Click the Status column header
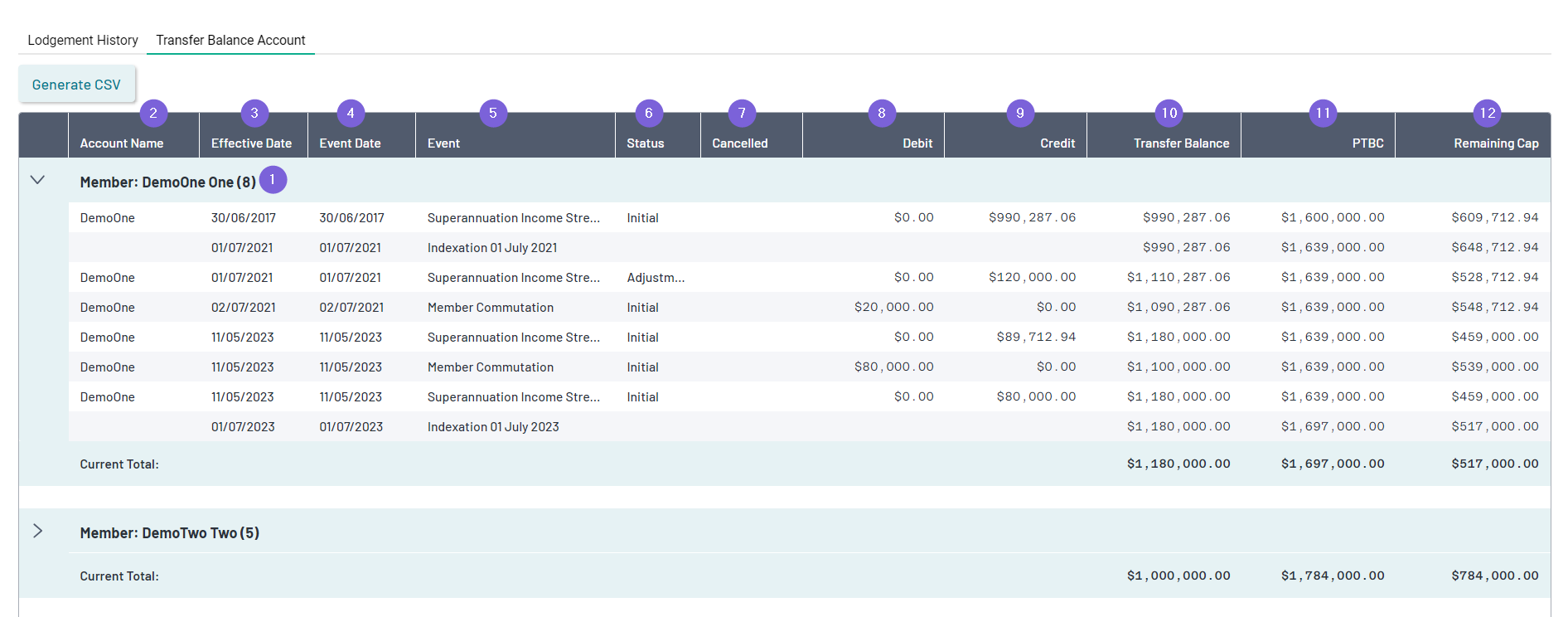This screenshot has height=617, width=1568. 646,143
